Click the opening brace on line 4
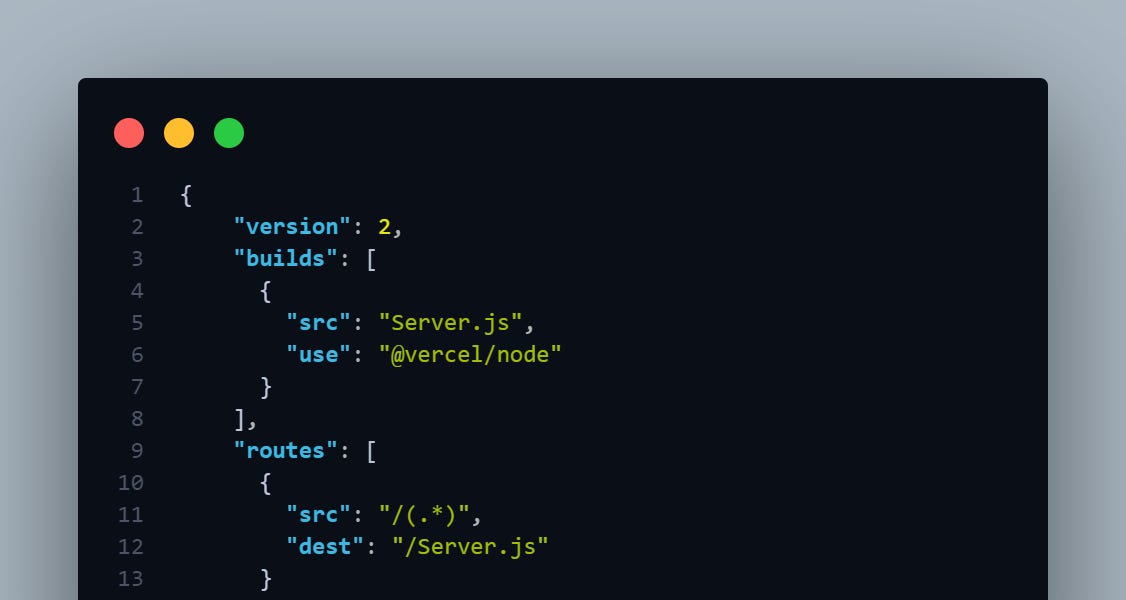The width and height of the screenshot is (1126, 600). tap(265, 291)
